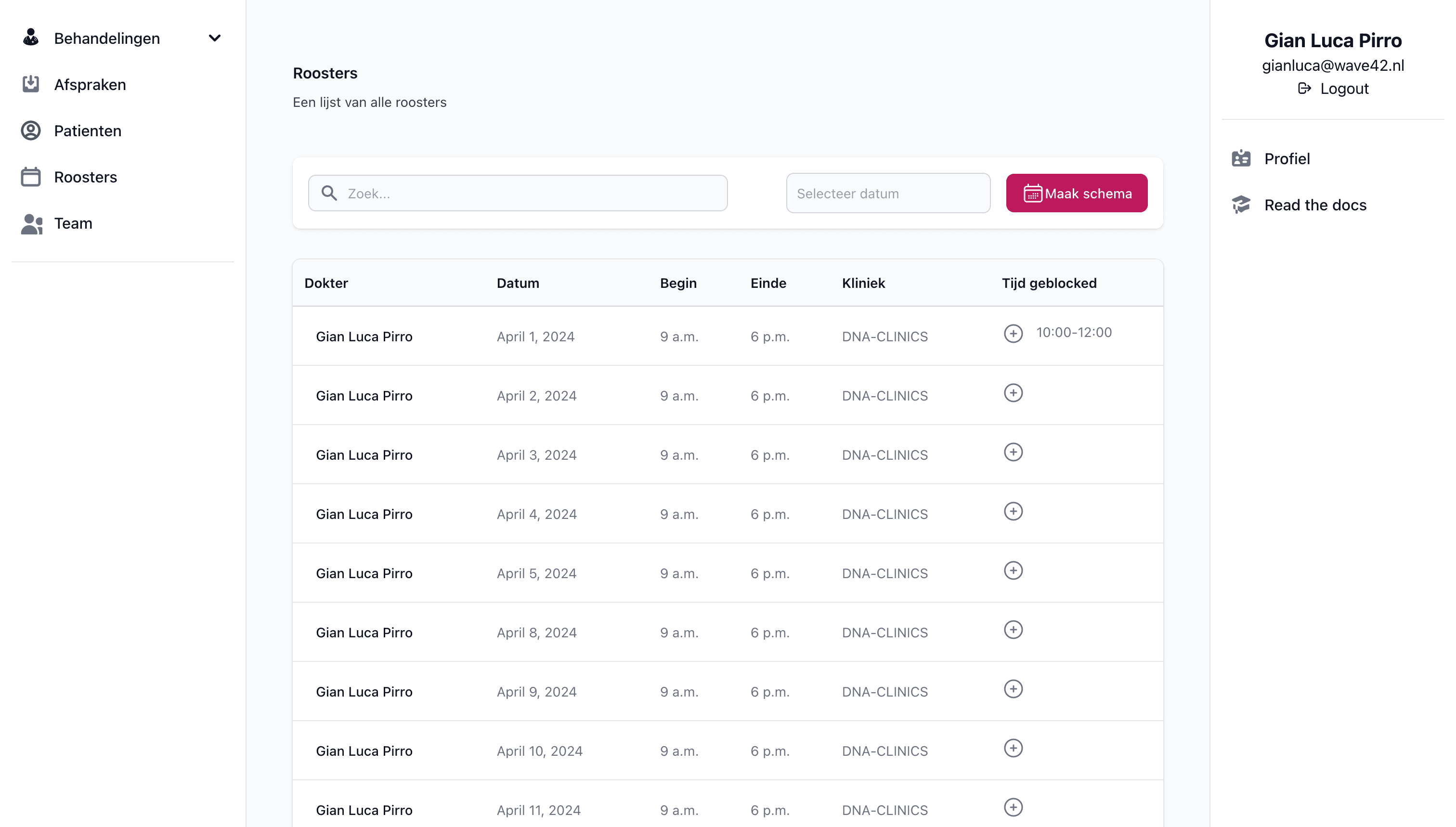This screenshot has height=827, width=1456.
Task: Add blocked time for April 1, 2024
Action: pyautogui.click(x=1013, y=334)
